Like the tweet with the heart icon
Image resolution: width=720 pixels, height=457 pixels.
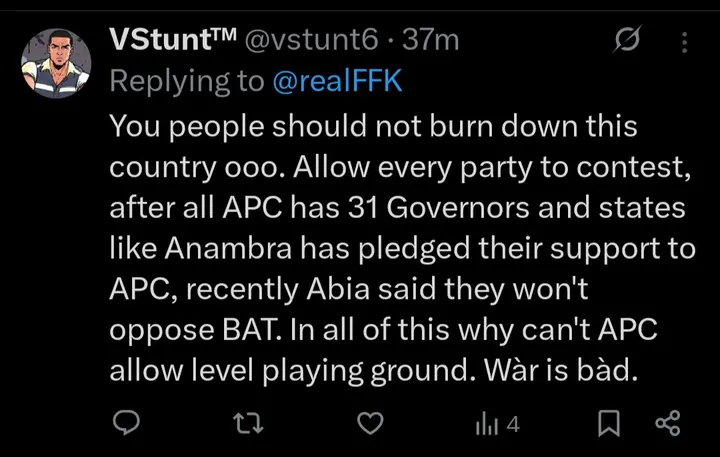click(x=370, y=425)
